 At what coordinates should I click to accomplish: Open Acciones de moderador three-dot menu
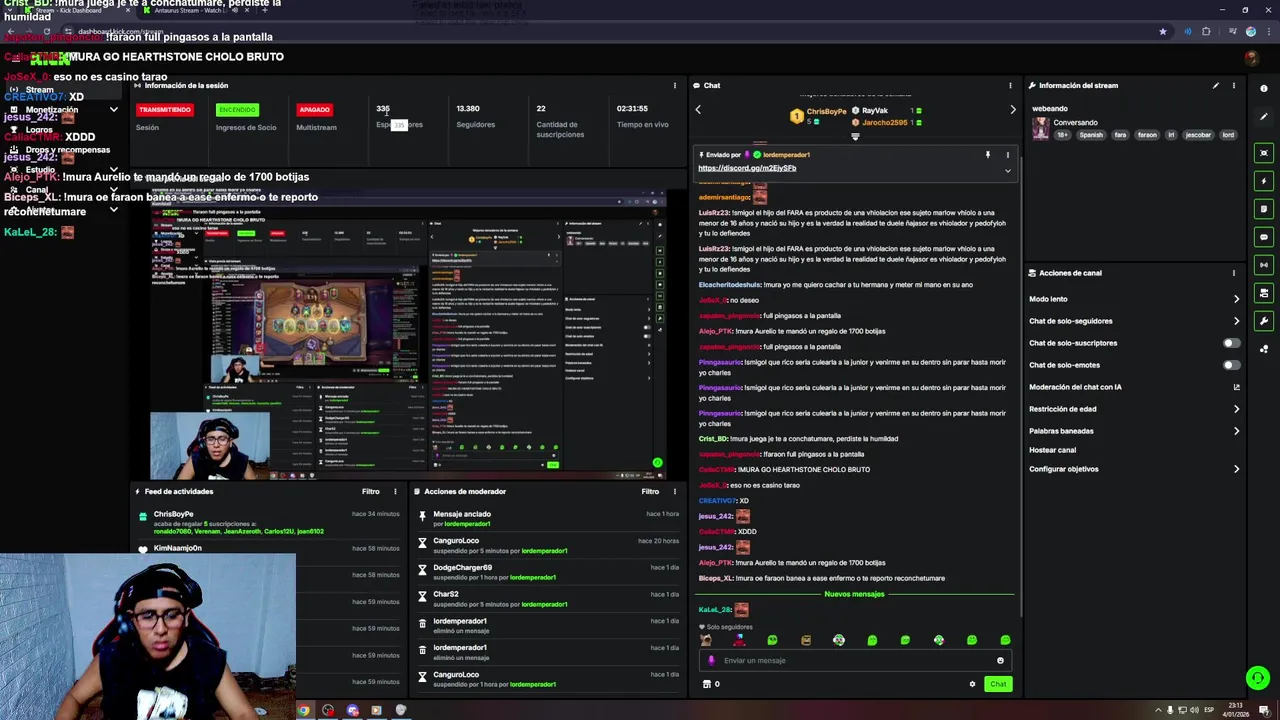[x=674, y=491]
